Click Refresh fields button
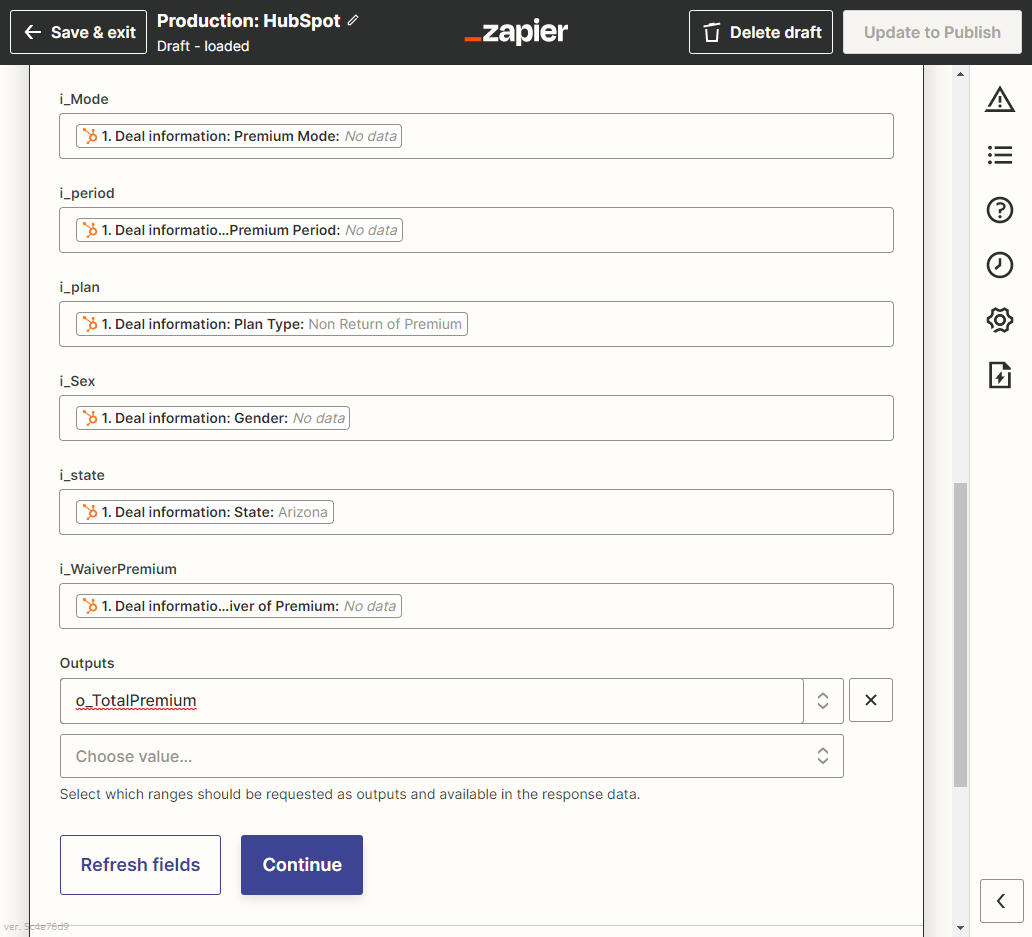 pyautogui.click(x=140, y=865)
